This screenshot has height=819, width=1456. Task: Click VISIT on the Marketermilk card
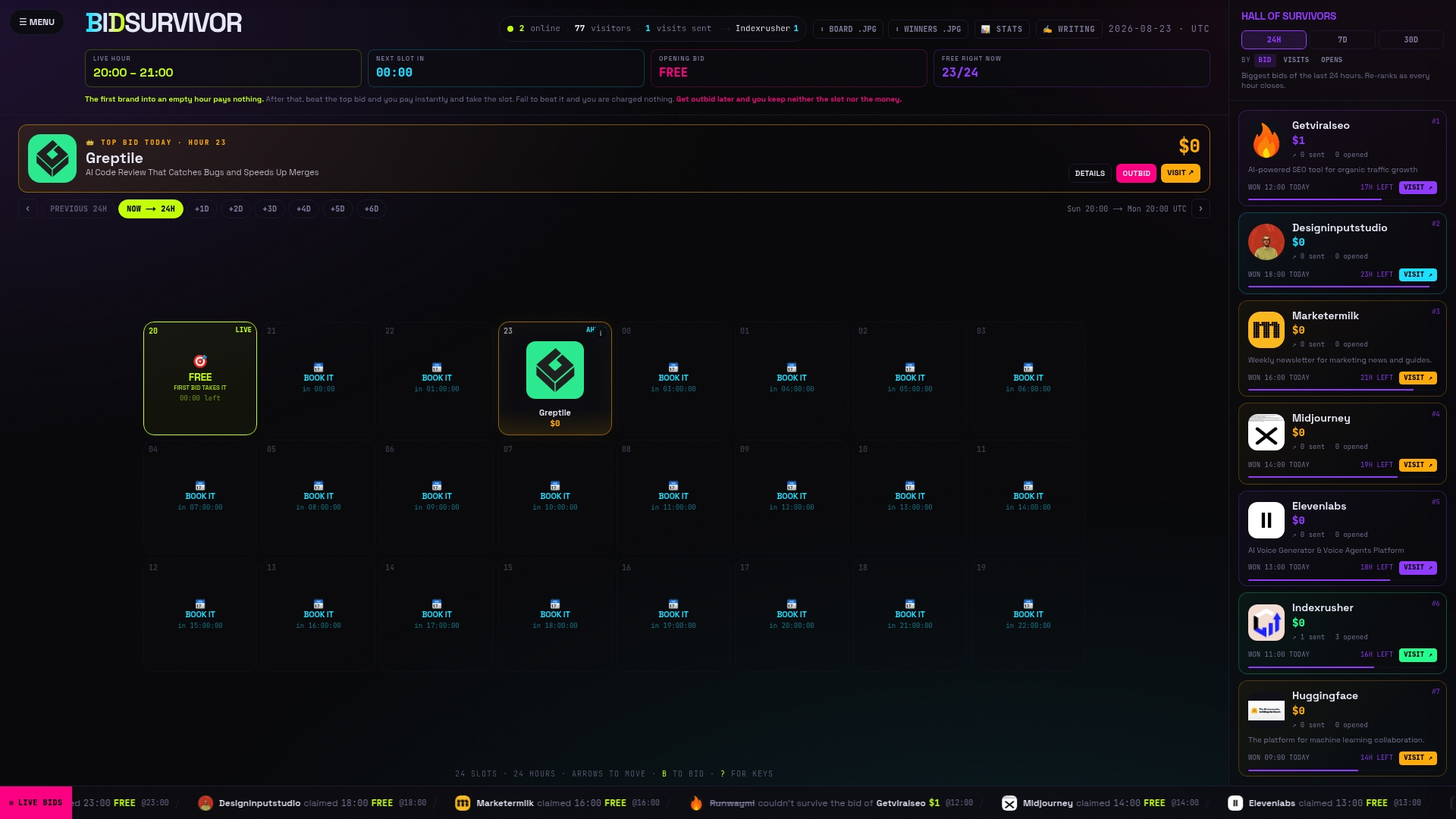coord(1418,378)
